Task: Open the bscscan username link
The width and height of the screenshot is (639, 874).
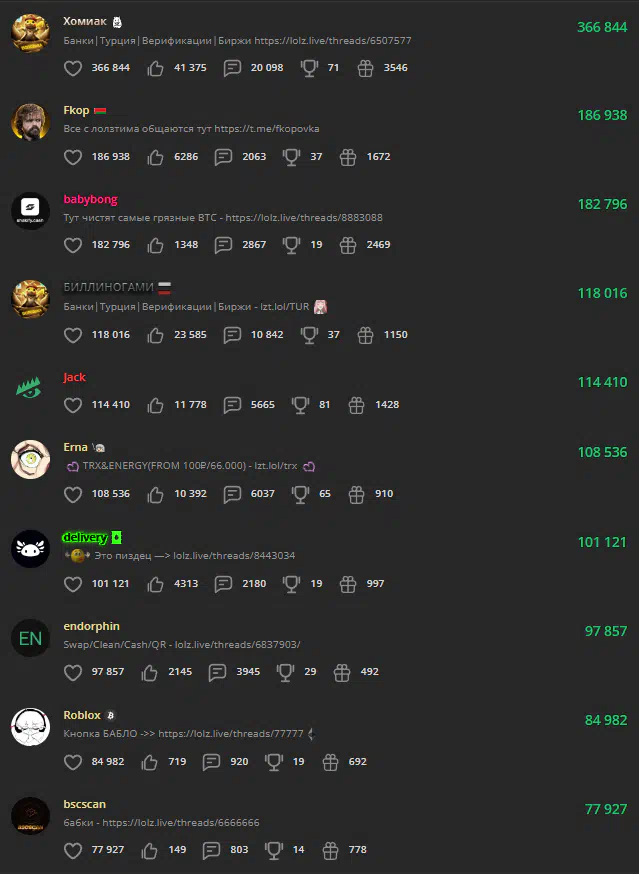Action: coord(85,804)
